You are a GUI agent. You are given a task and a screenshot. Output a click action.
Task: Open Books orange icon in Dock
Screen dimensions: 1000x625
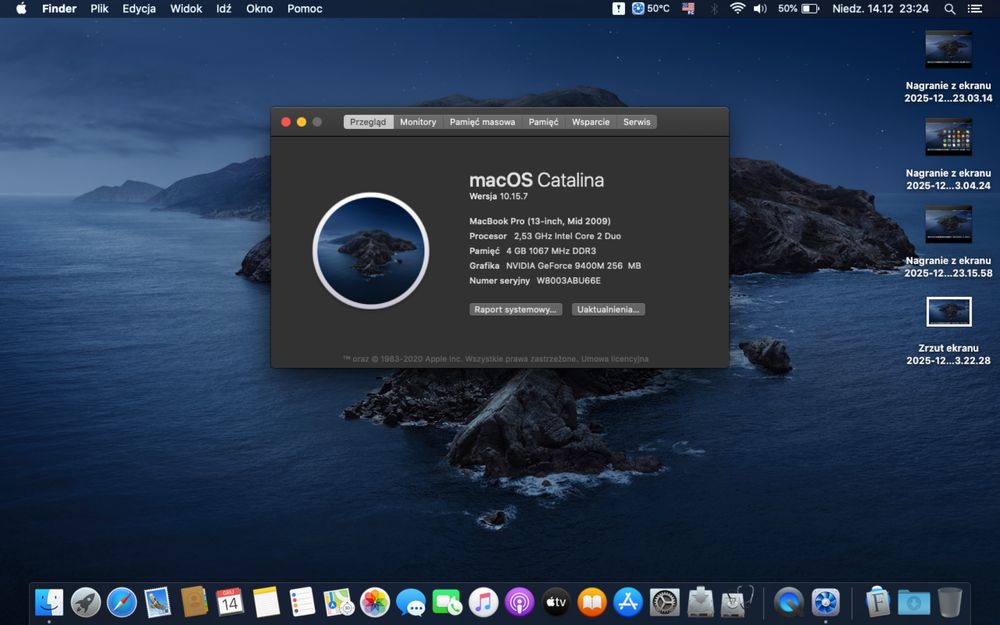[592, 602]
